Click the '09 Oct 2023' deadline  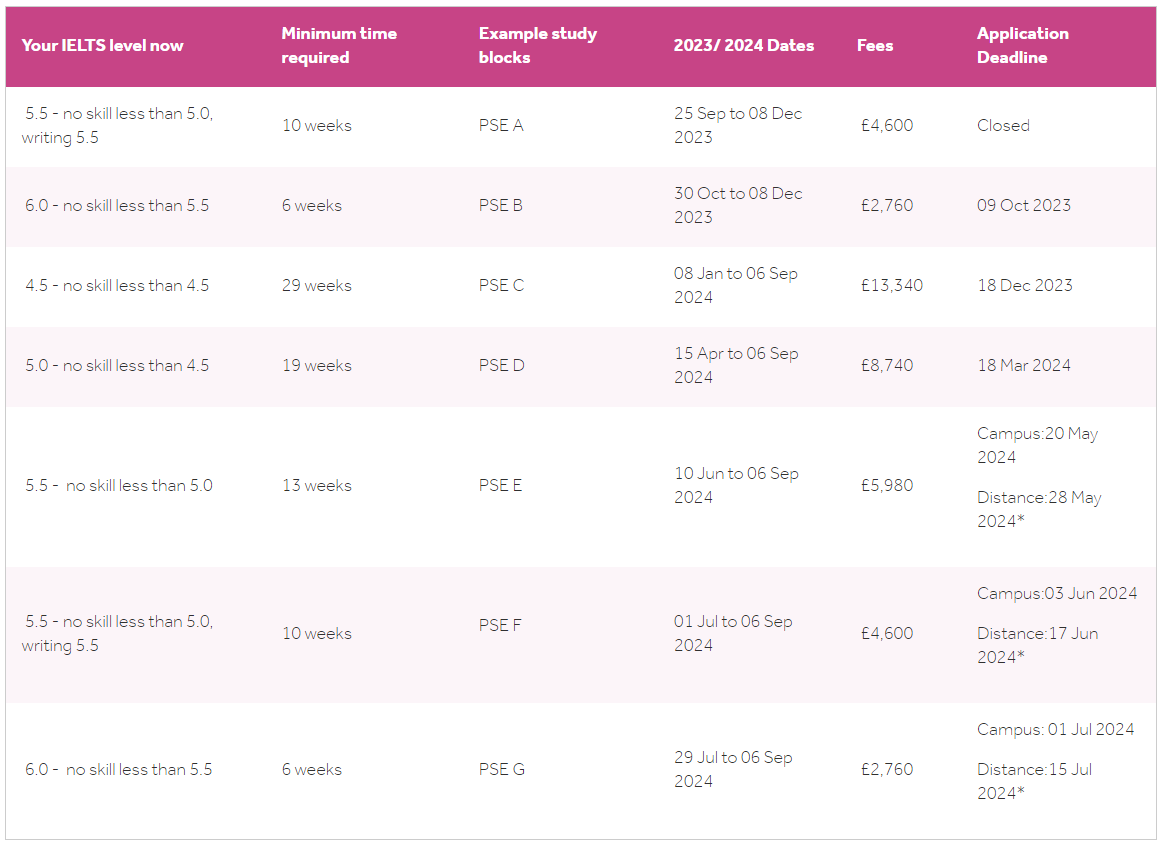pyautogui.click(x=1024, y=205)
